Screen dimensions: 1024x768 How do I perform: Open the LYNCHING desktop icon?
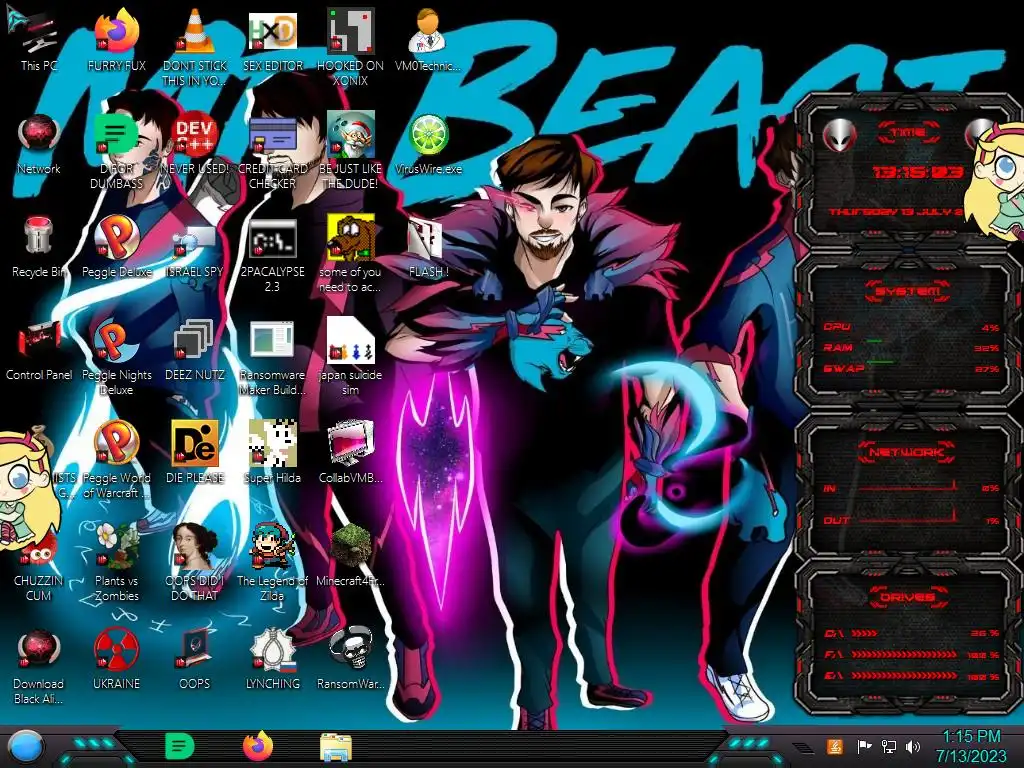click(x=272, y=660)
